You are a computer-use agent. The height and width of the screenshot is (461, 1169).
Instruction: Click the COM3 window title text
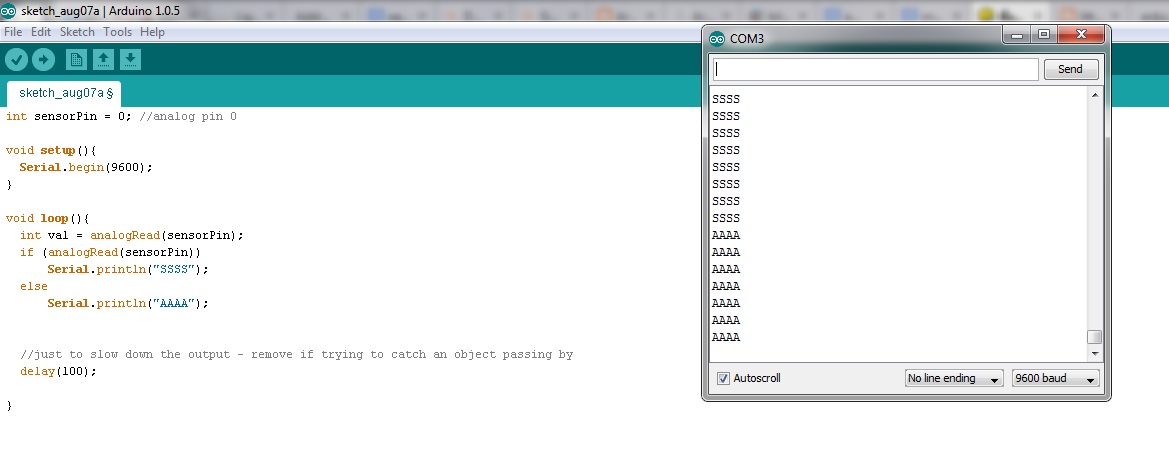tap(747, 39)
